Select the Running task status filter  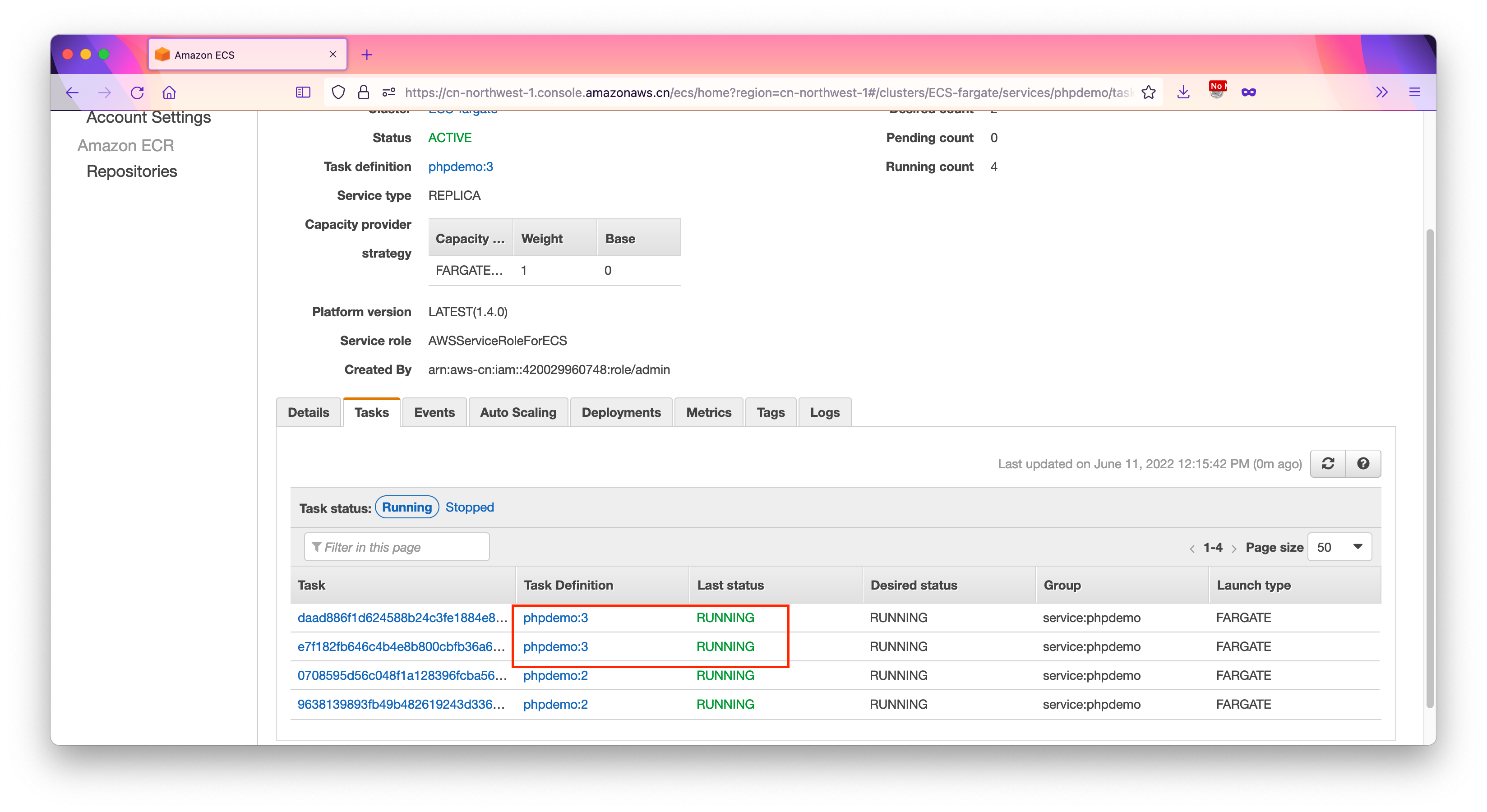(407, 507)
